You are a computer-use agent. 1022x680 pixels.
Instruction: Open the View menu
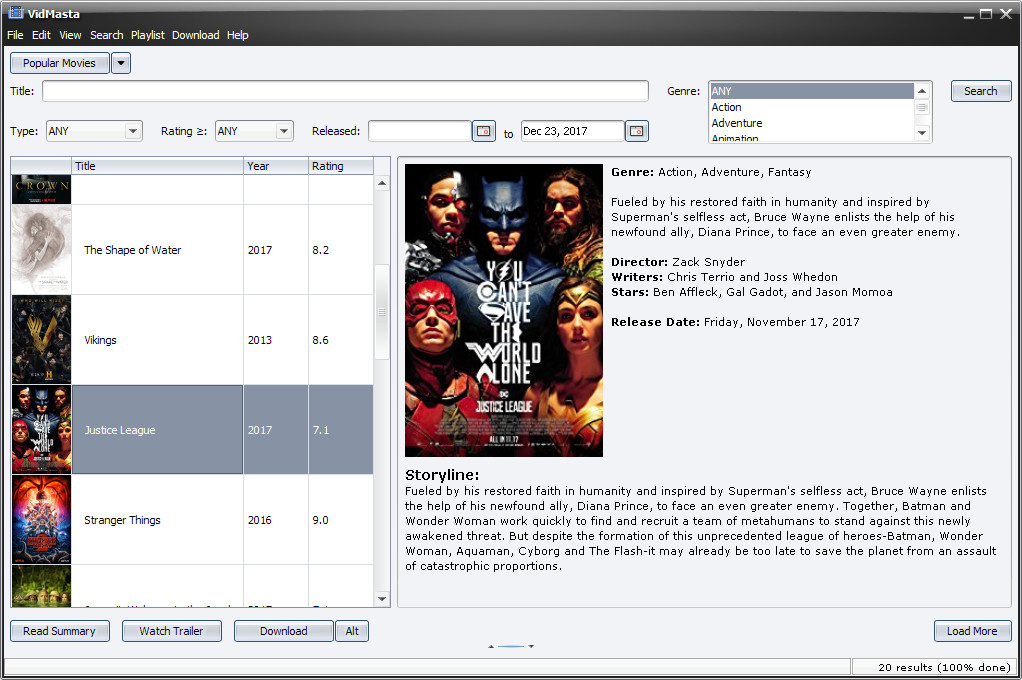click(x=70, y=35)
